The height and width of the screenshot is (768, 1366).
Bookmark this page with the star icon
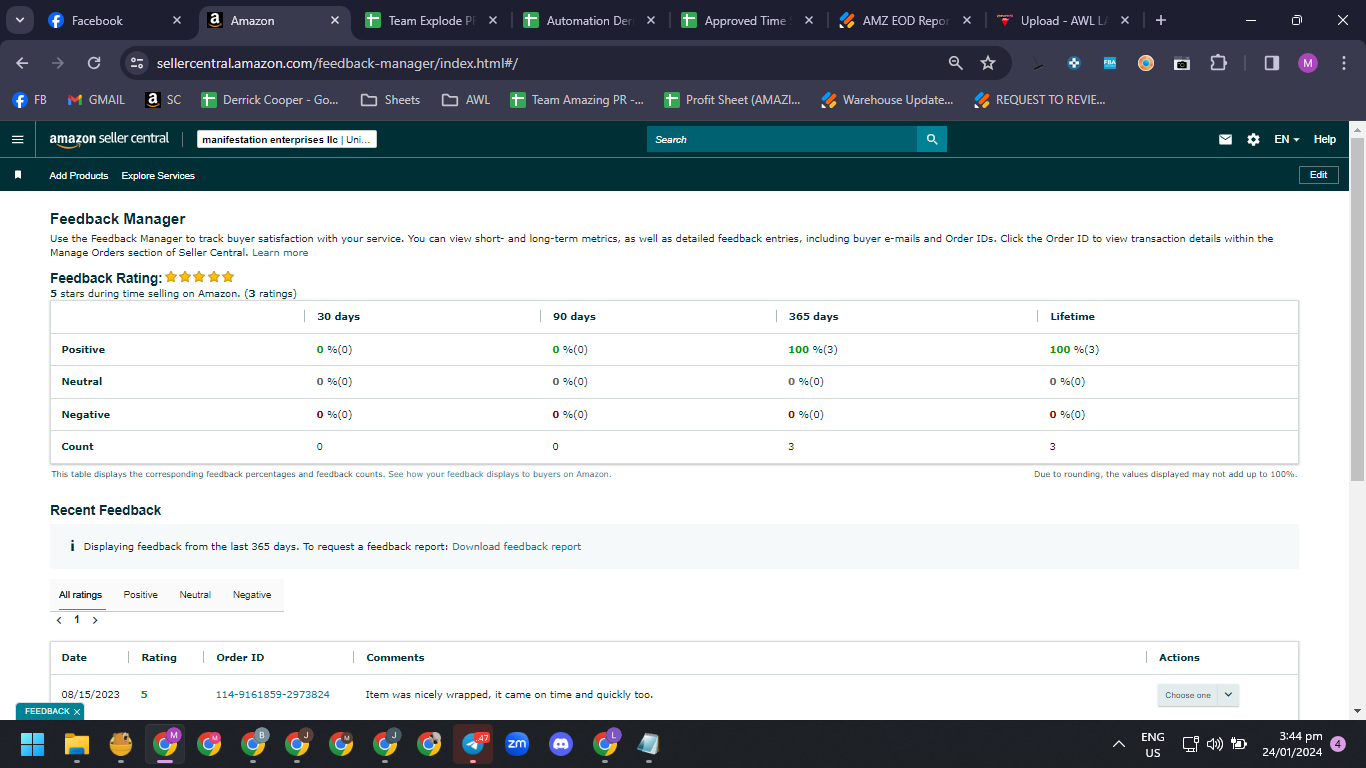pos(988,63)
